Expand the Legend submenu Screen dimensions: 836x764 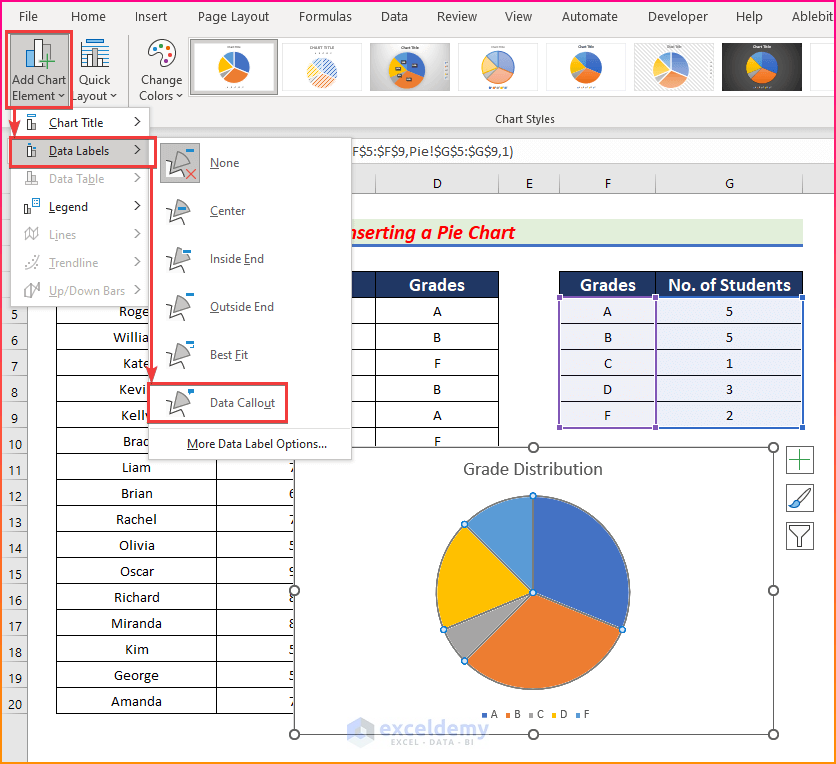point(79,207)
